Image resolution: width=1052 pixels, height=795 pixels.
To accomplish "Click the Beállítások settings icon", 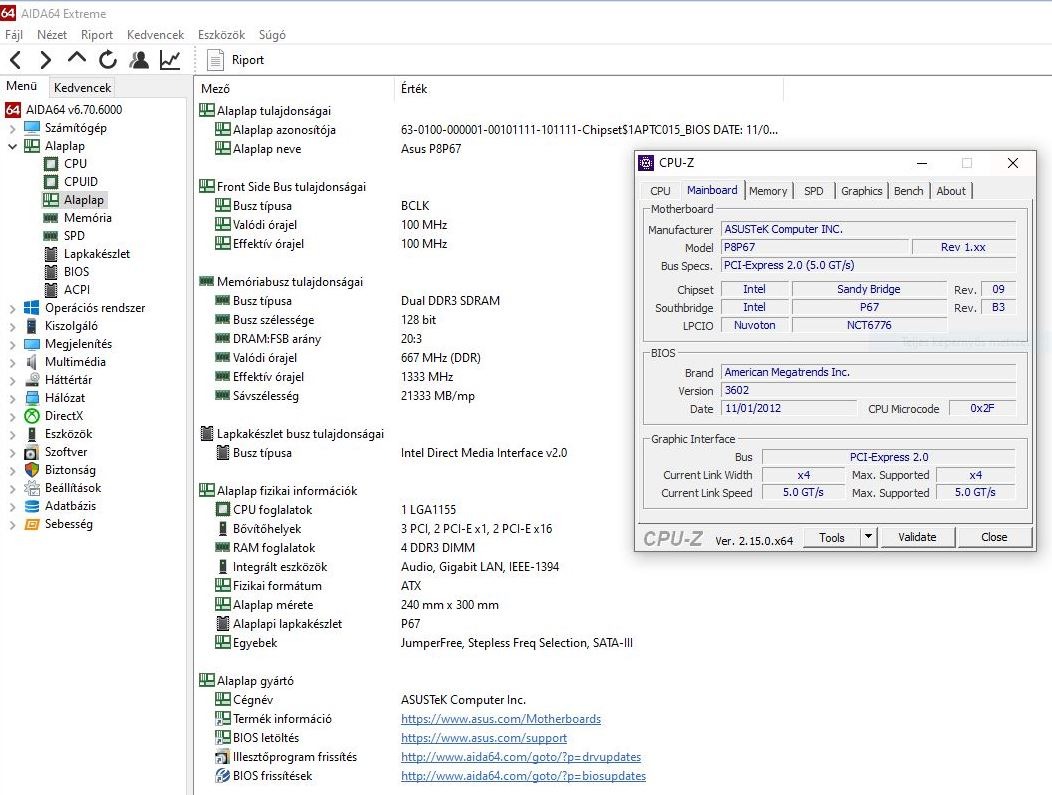I will click(x=32, y=488).
